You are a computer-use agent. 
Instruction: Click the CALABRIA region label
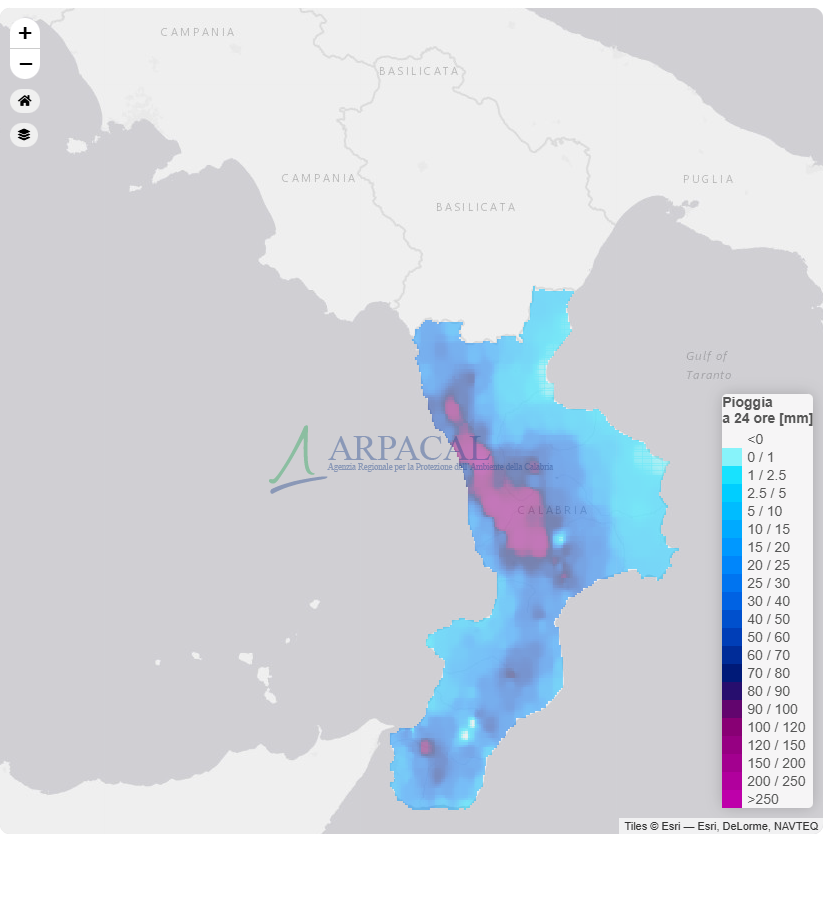[551, 510]
